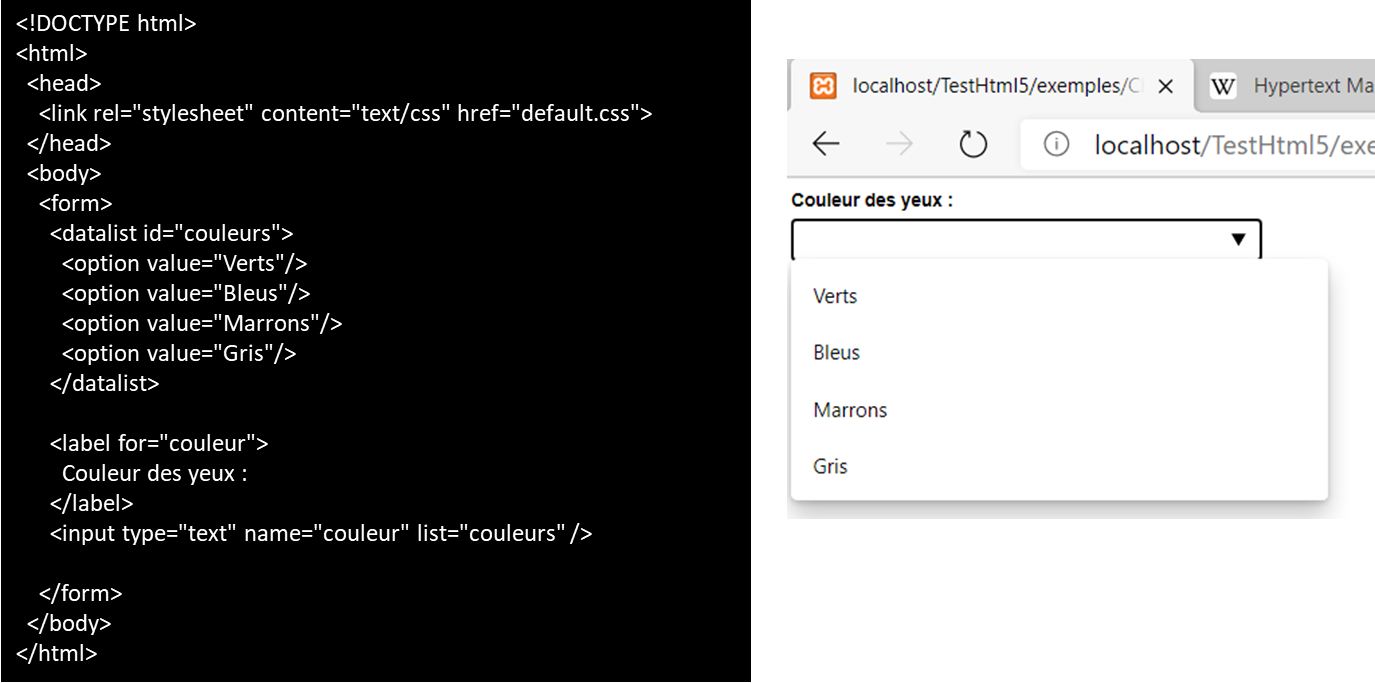Open the site information icon in the address bar
Viewport: 1375px width, 683px height.
tap(1056, 145)
